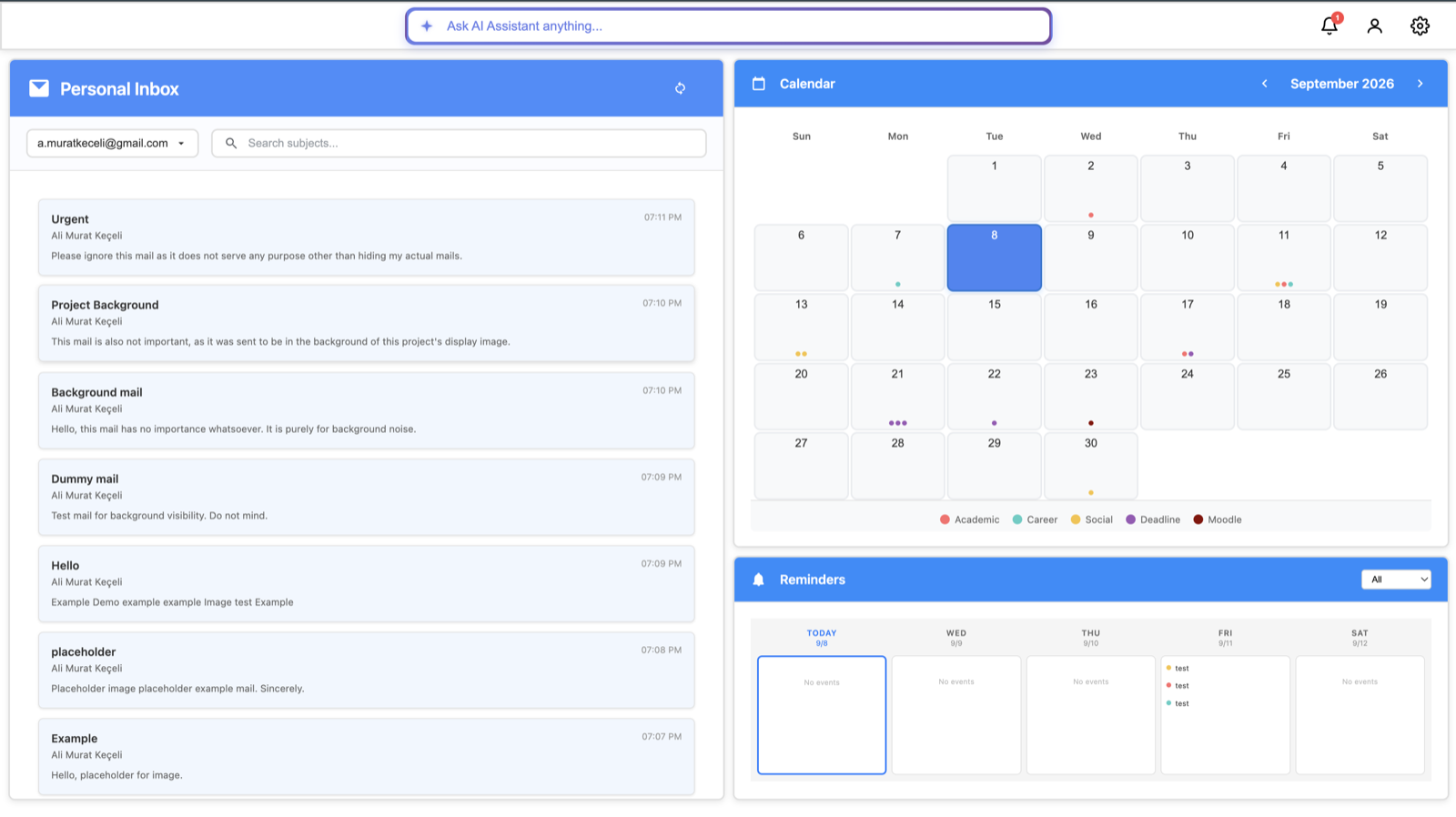
Task: Open the Hello email
Action: [367, 583]
